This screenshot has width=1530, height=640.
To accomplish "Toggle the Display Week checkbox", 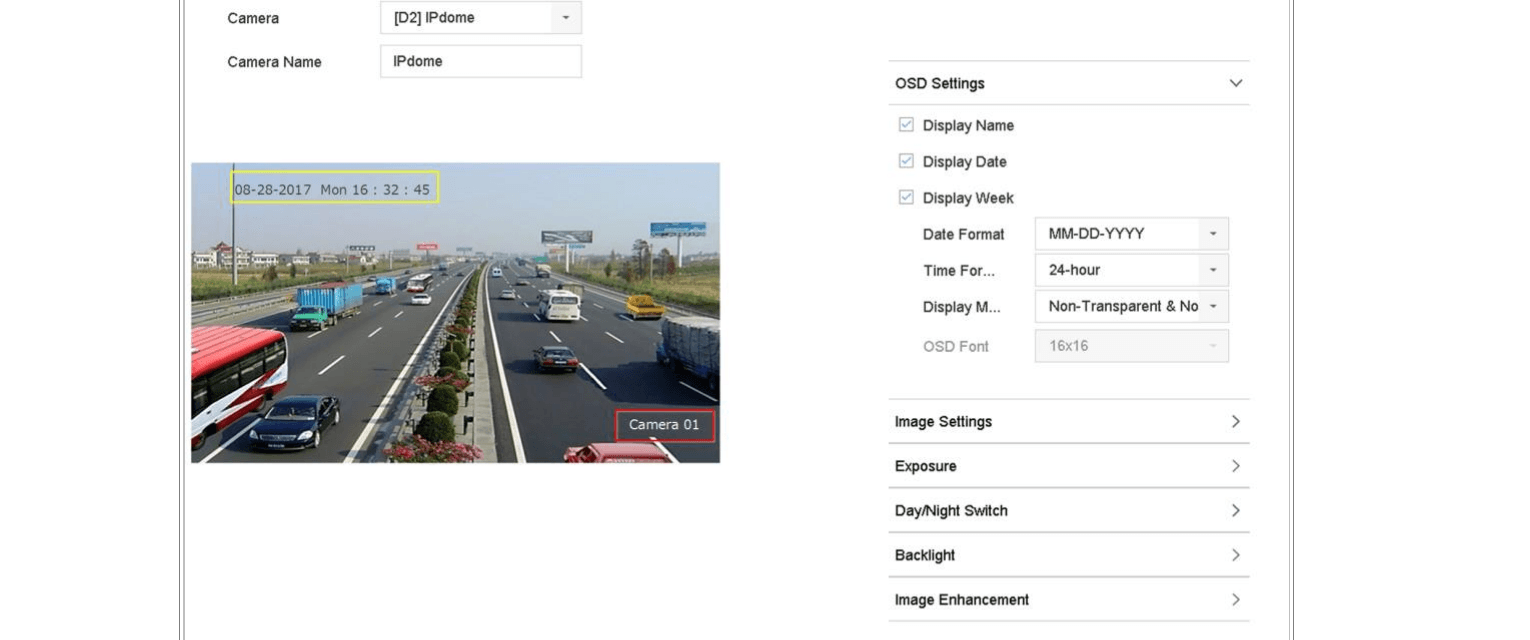I will click(906, 197).
